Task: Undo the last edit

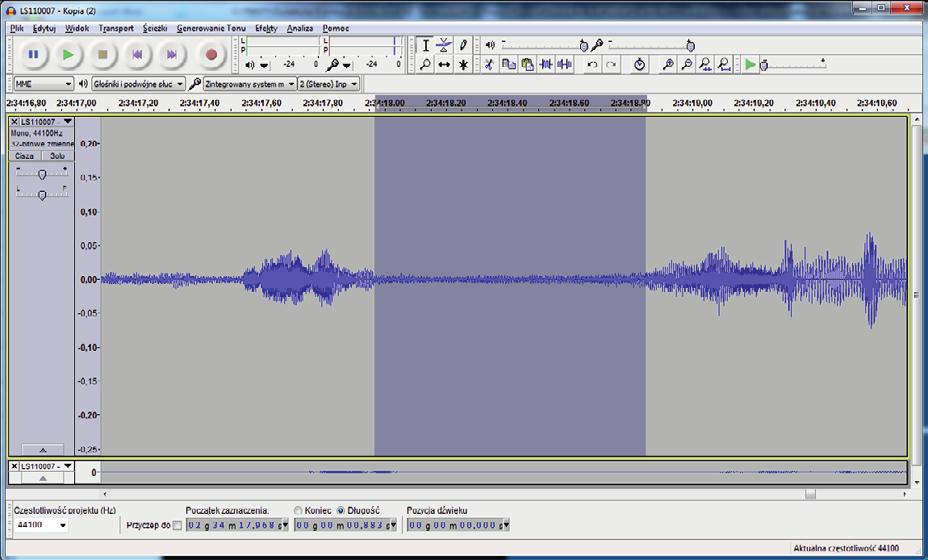Action: (591, 64)
